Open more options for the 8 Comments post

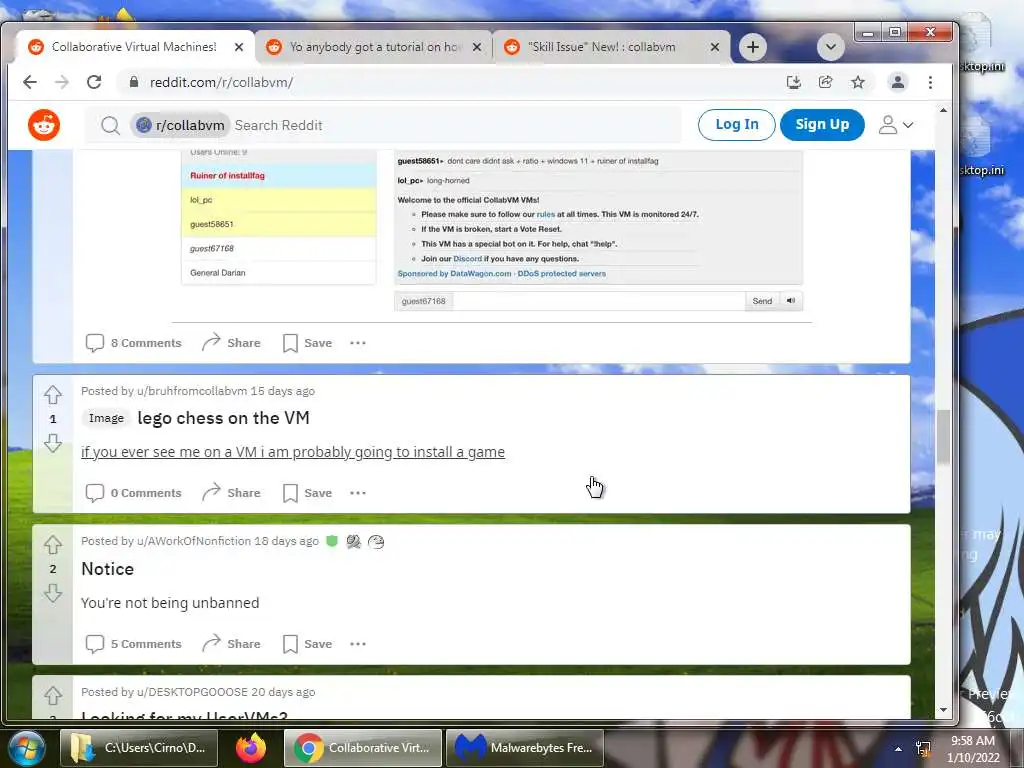coord(358,343)
